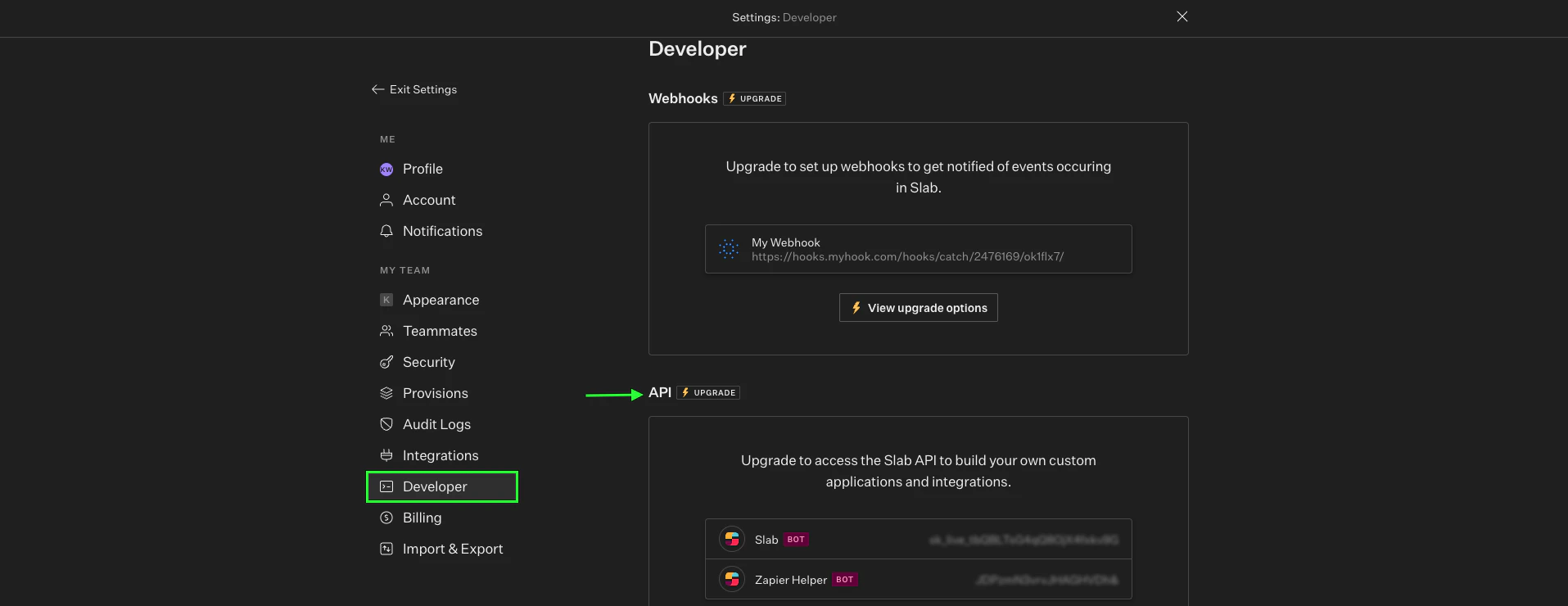Click the Profile avatar icon in sidebar
1568x606 pixels.
pos(386,170)
